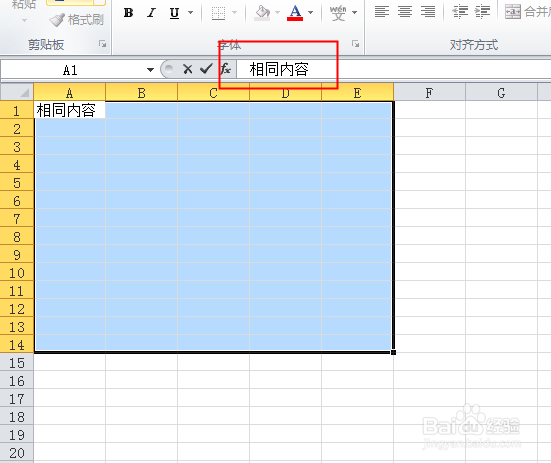
Task: Select the Format Painter 格式刷
Action: pyautogui.click(x=77, y=20)
